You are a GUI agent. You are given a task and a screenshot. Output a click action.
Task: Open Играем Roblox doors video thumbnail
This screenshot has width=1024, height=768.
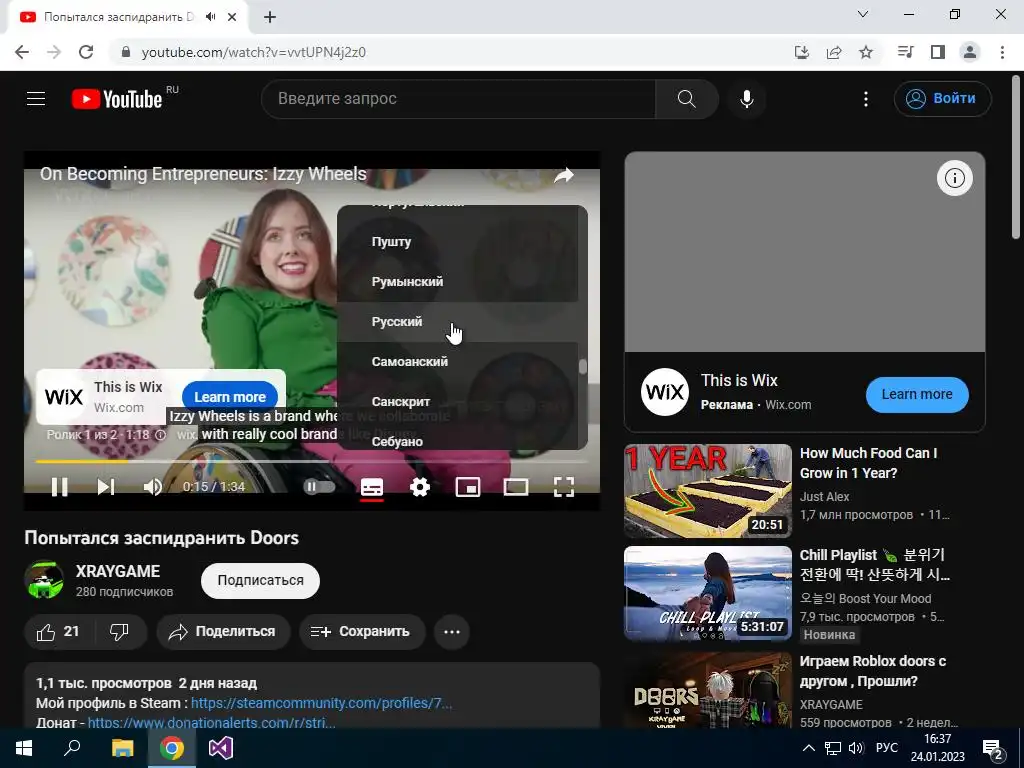coord(708,691)
